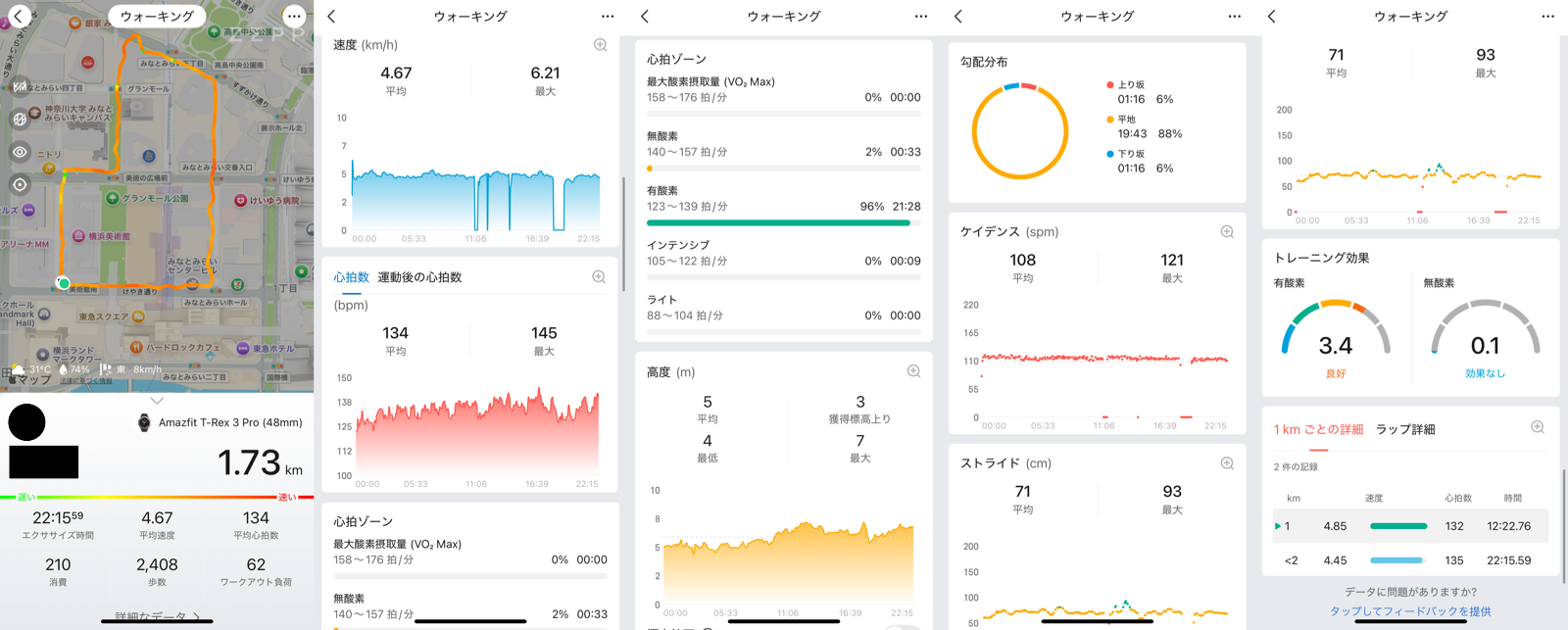1568x630 pixels.
Task: Go back from heart rate zone screen
Action: tap(645, 16)
